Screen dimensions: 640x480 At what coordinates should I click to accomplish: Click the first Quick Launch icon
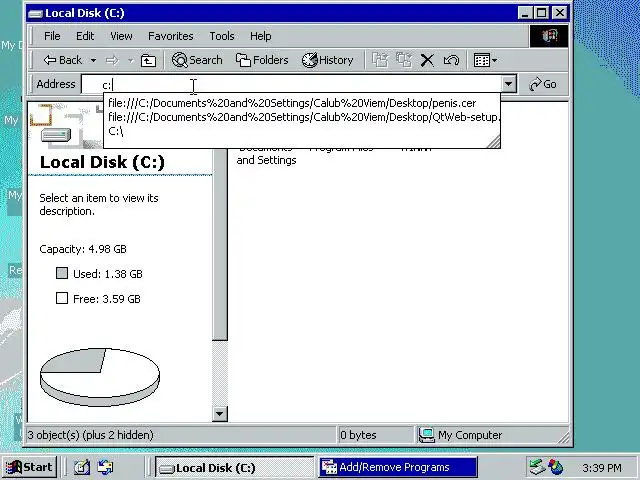pyautogui.click(x=82, y=467)
